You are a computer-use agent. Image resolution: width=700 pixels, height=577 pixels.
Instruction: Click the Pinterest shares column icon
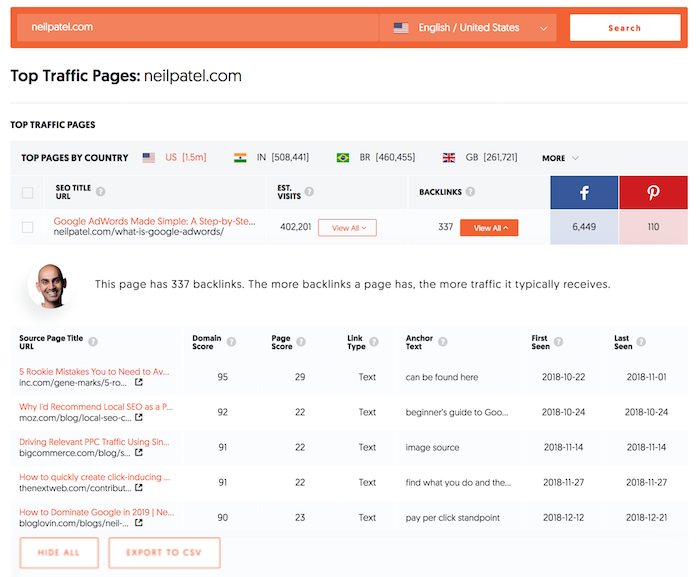click(x=653, y=192)
